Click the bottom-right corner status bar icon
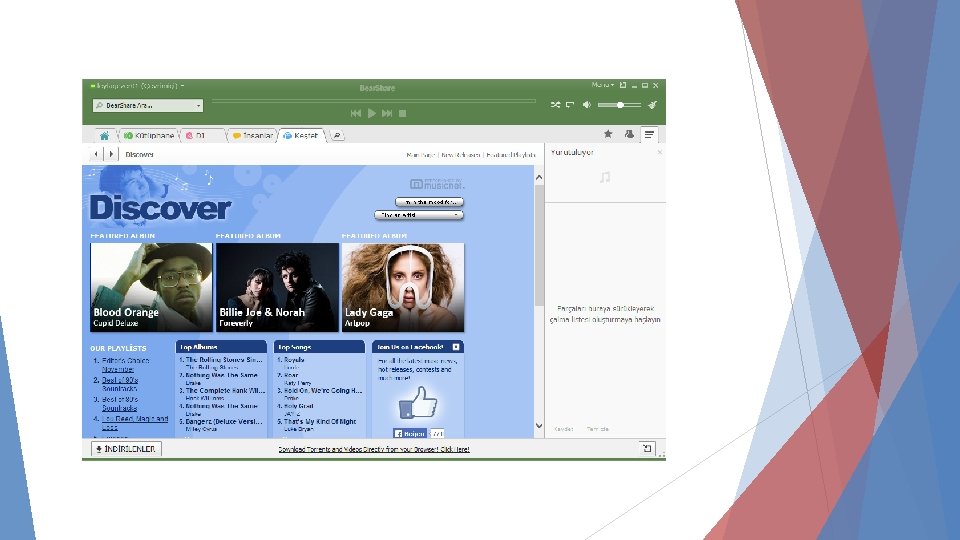 click(x=647, y=448)
